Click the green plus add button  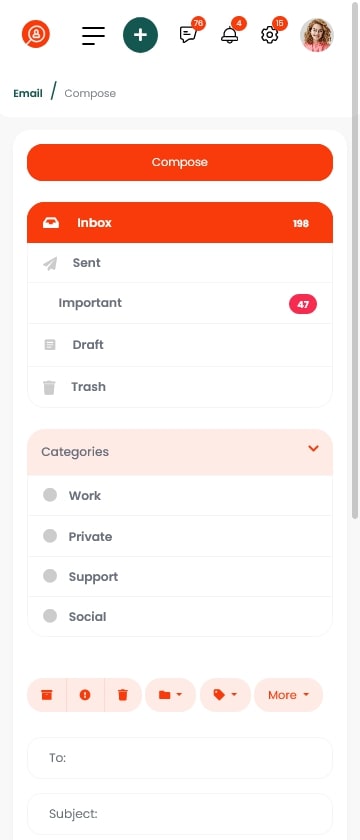140,35
